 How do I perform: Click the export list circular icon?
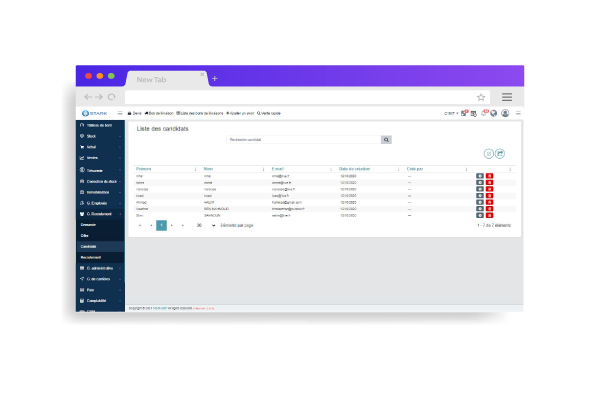click(x=500, y=153)
